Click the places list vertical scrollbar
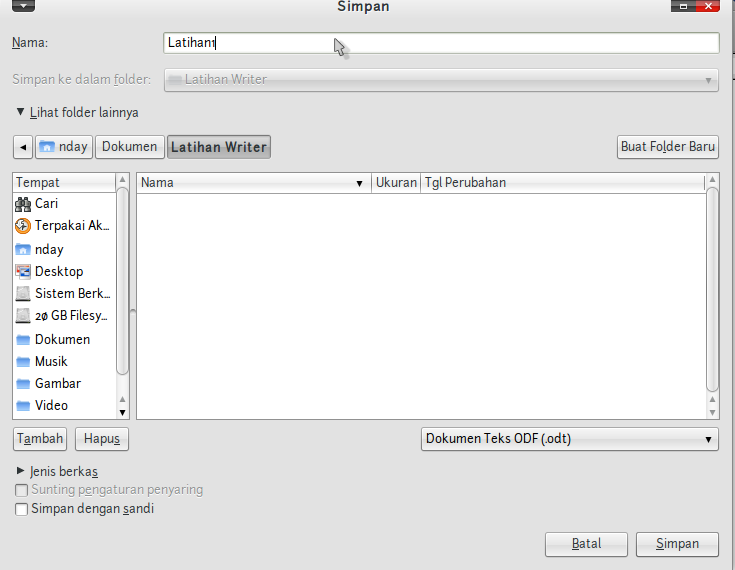735x570 pixels. point(122,281)
